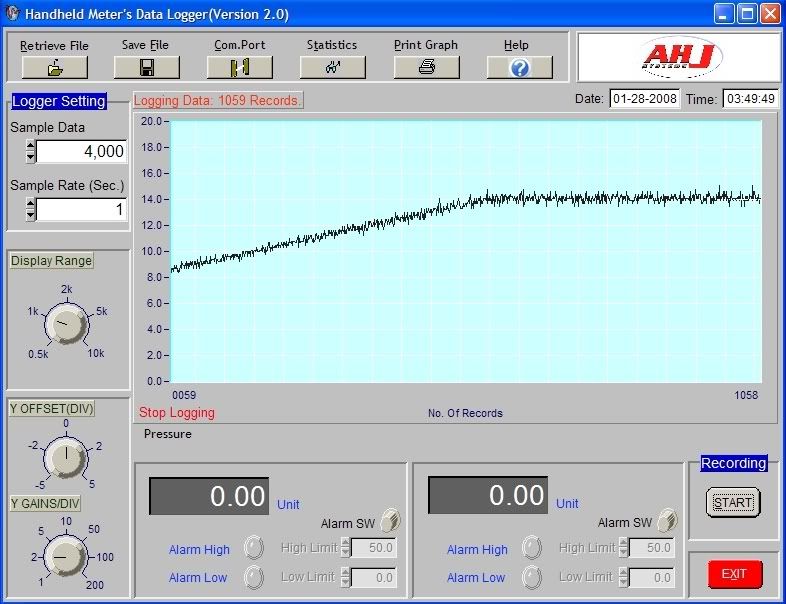Click the Sample Data input field
Image resolution: width=786 pixels, height=604 pixels.
pyautogui.click(x=82, y=152)
